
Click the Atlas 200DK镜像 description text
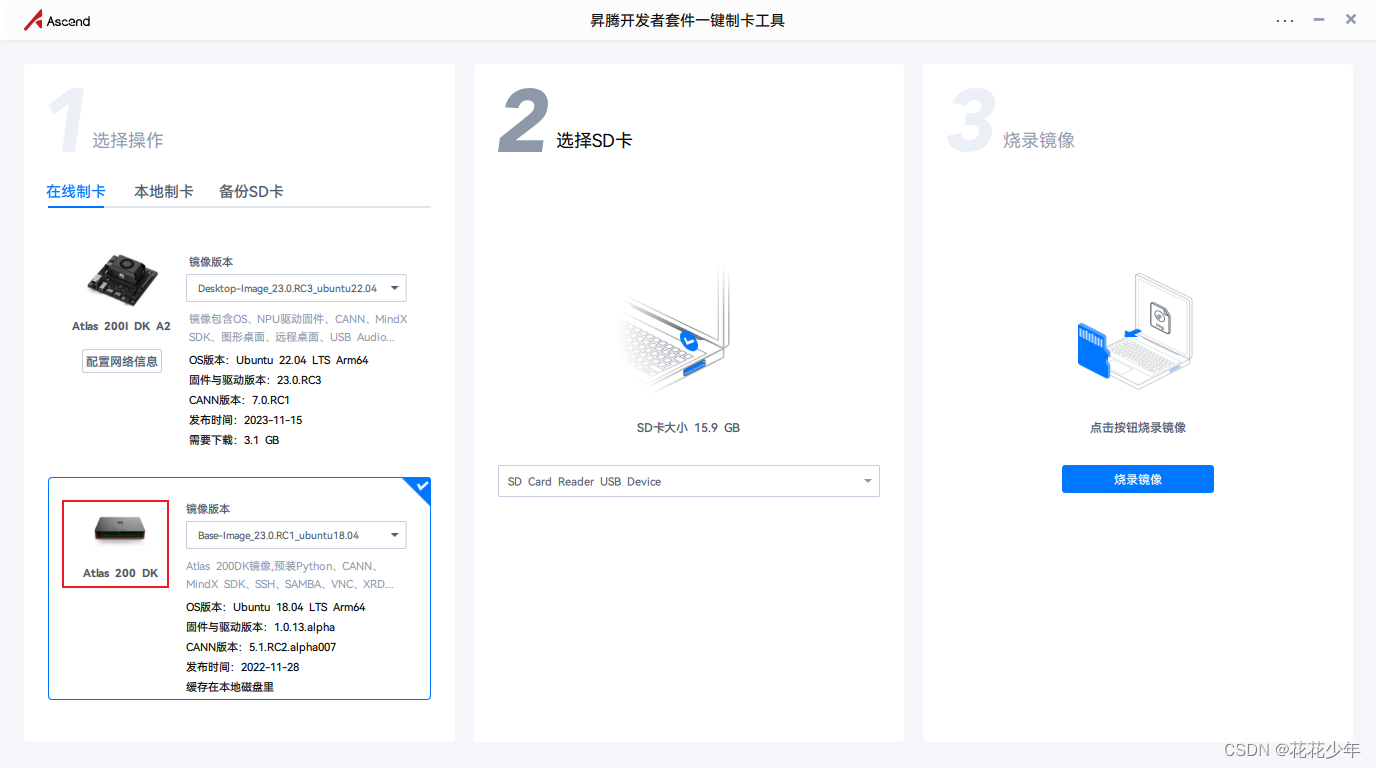290,575
